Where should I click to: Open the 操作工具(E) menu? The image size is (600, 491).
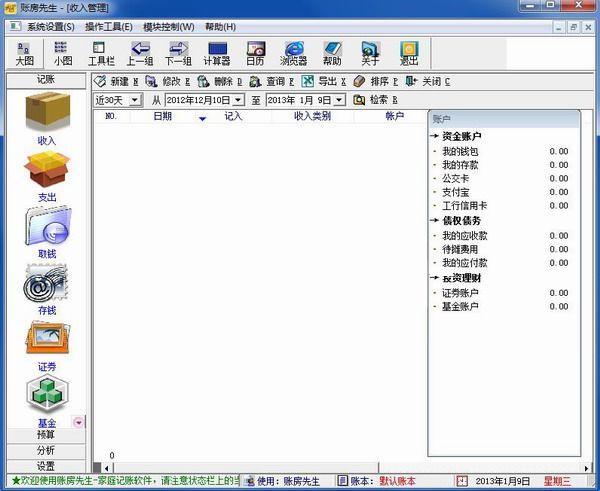[x=109, y=27]
